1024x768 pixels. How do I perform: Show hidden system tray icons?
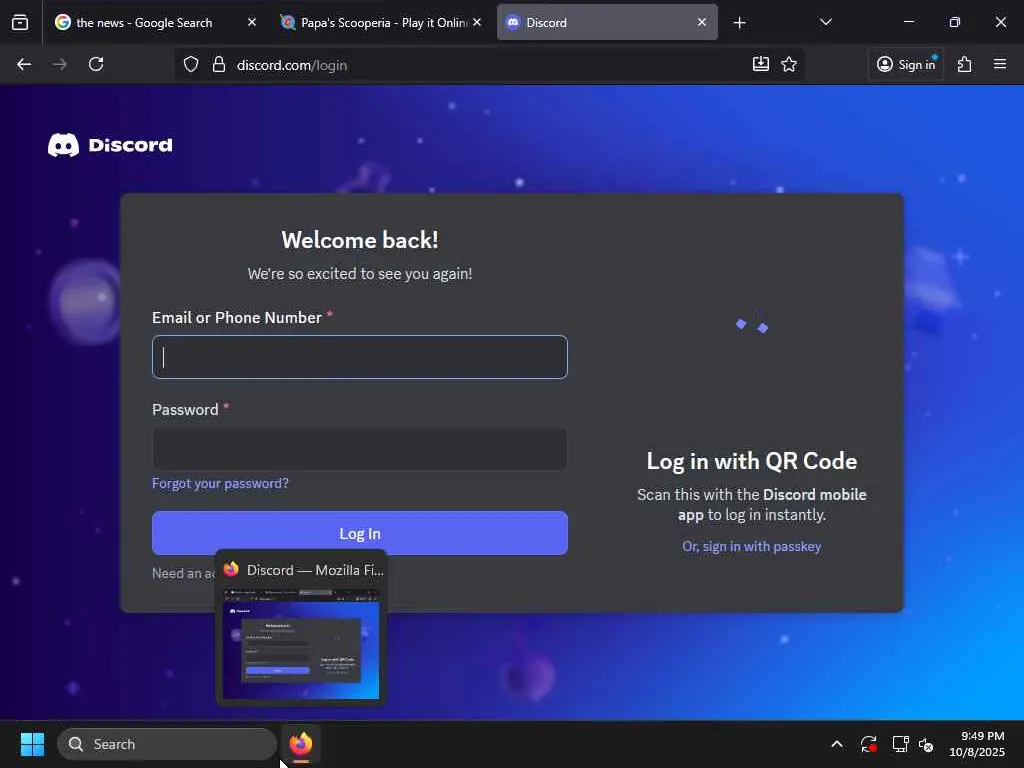click(837, 744)
